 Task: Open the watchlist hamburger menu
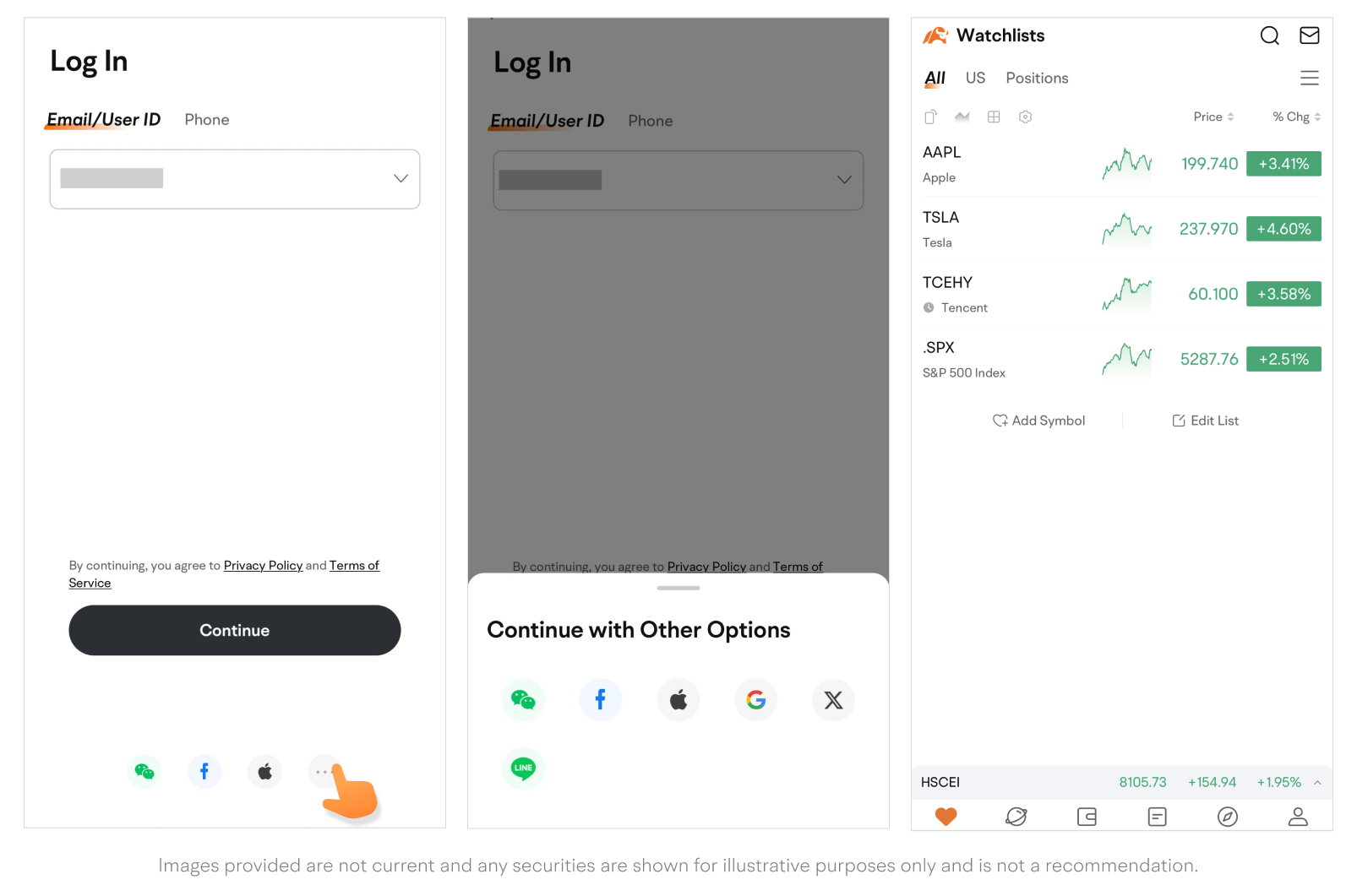tap(1309, 79)
